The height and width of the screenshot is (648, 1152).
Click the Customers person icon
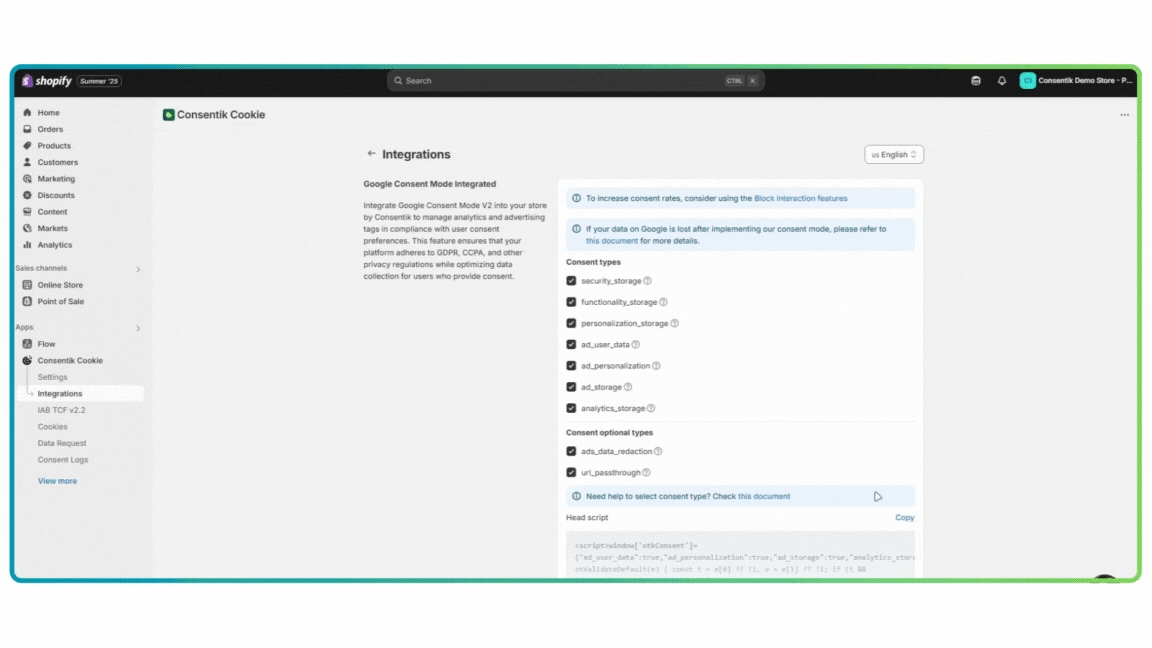[27, 162]
